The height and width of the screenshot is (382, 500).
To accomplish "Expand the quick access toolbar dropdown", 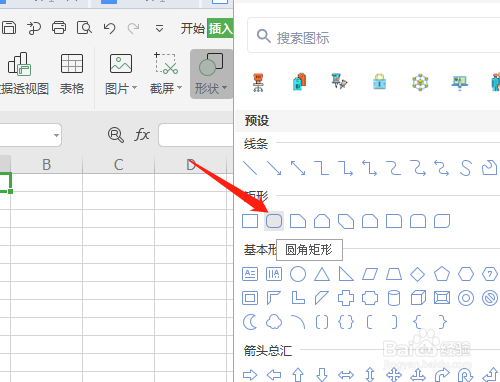I will [159, 29].
